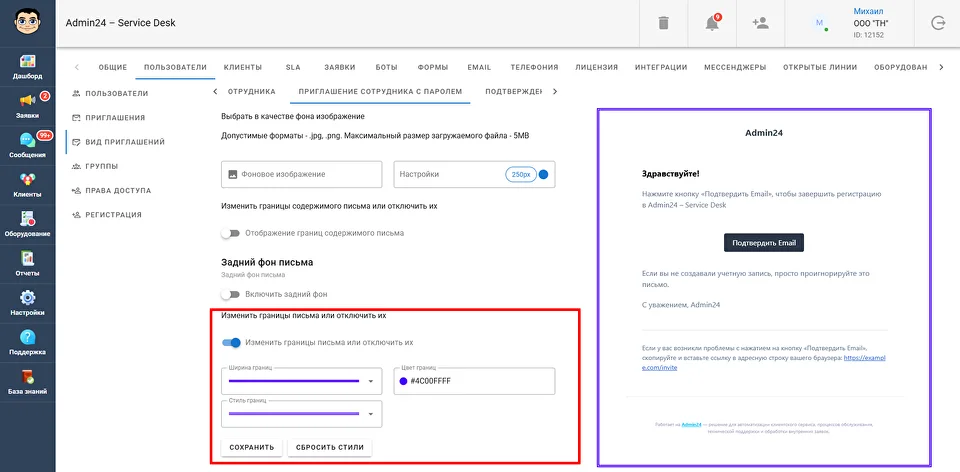Image resolution: width=960 pixels, height=472 pixels.
Task: Click the Фоновое изображение input field
Action: pos(302,174)
